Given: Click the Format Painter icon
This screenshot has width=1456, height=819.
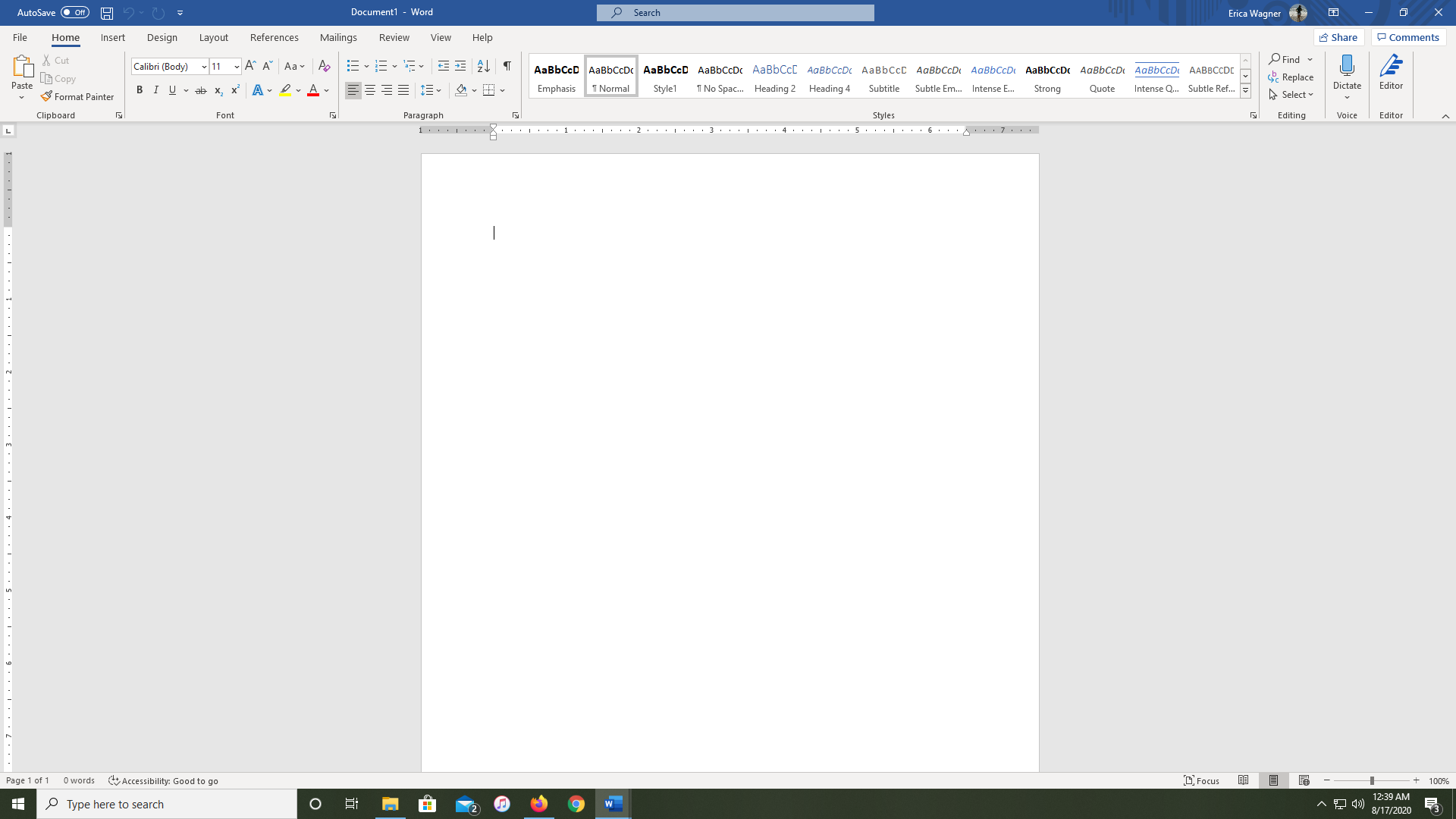Looking at the screenshot, I should 78,97.
